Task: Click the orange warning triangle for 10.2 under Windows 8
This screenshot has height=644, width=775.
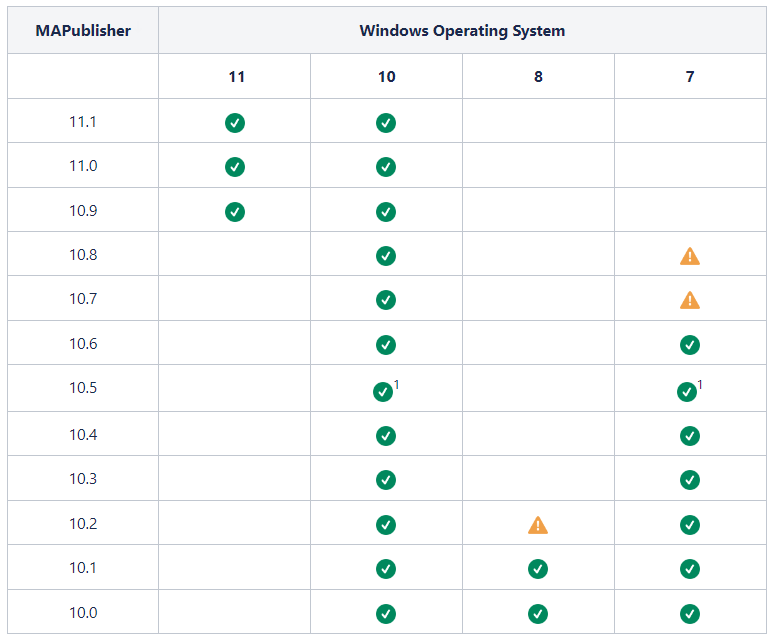Action: tap(538, 525)
